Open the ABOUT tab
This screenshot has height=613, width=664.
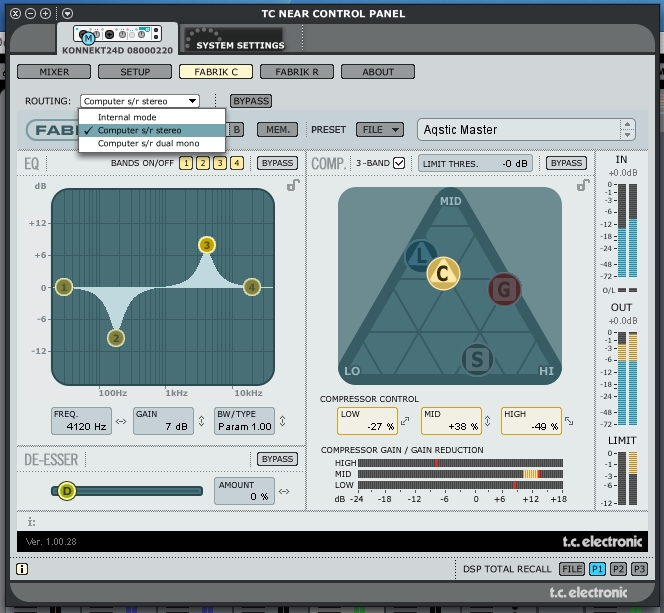click(378, 72)
